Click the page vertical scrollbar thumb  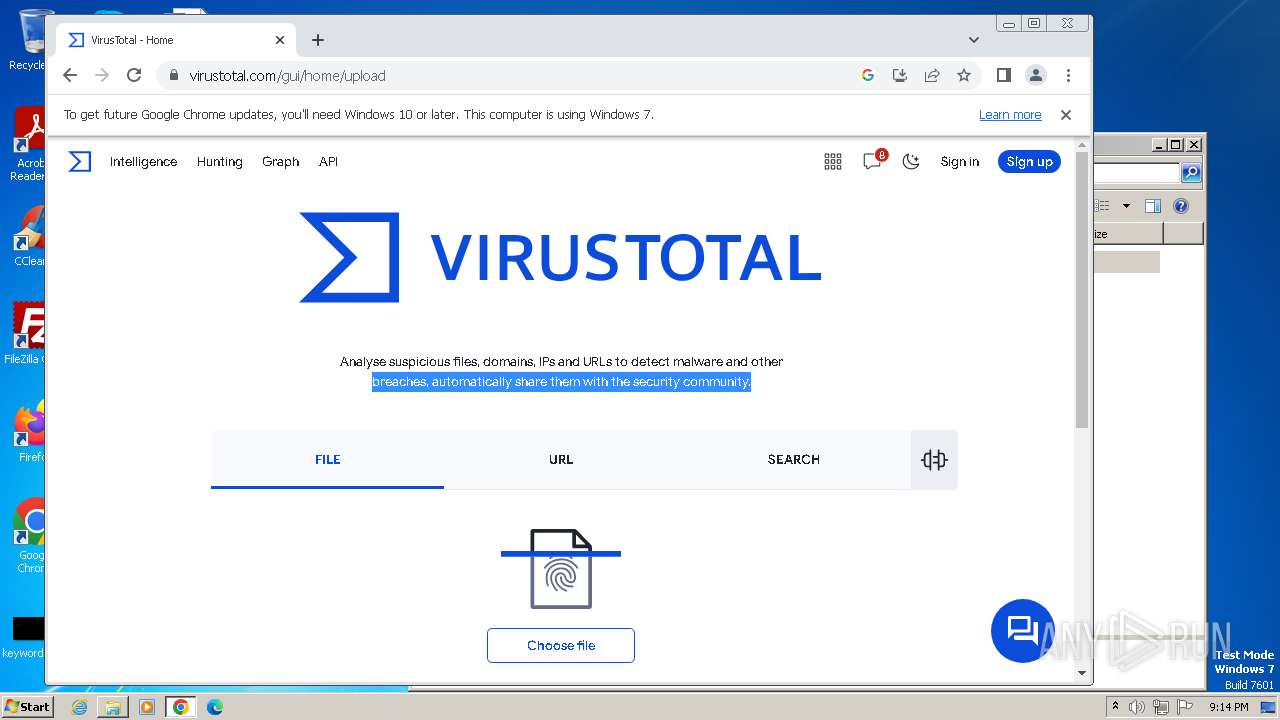(1082, 290)
